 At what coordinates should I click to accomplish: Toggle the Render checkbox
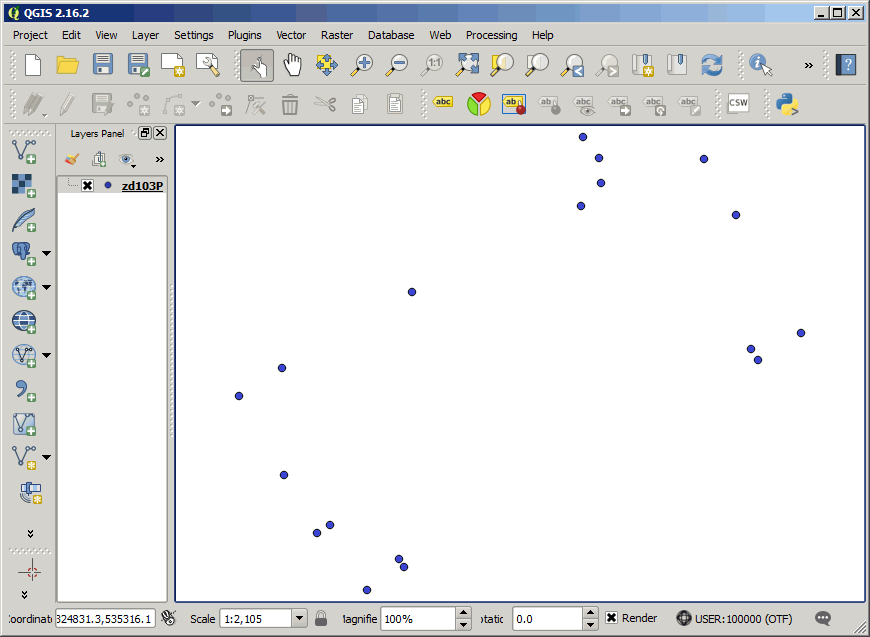click(x=611, y=618)
